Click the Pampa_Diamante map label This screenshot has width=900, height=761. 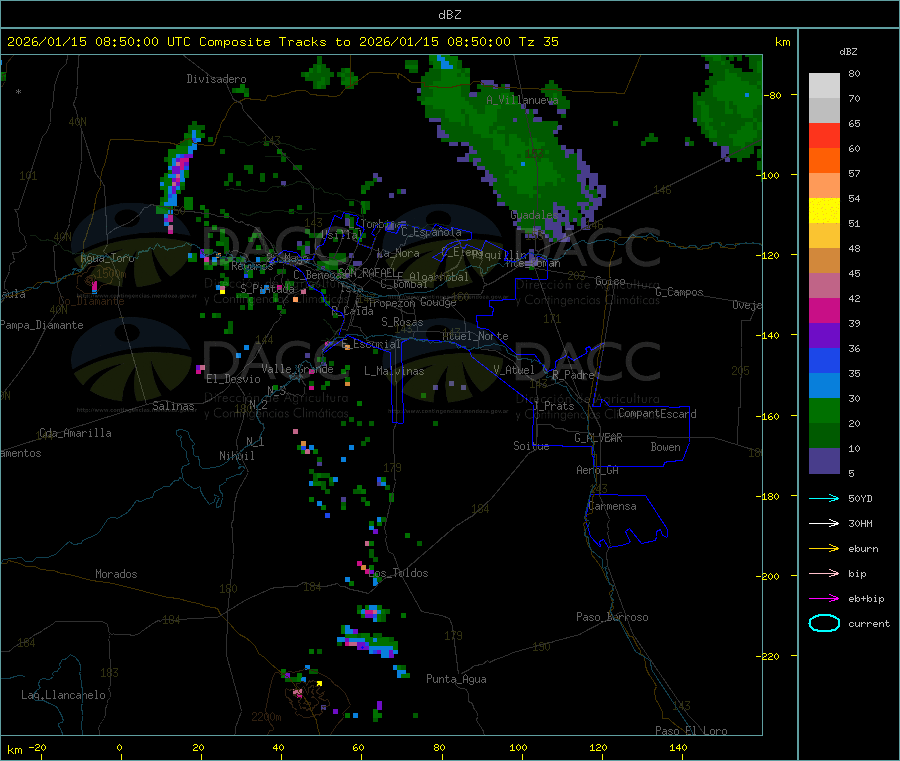pos(42,325)
